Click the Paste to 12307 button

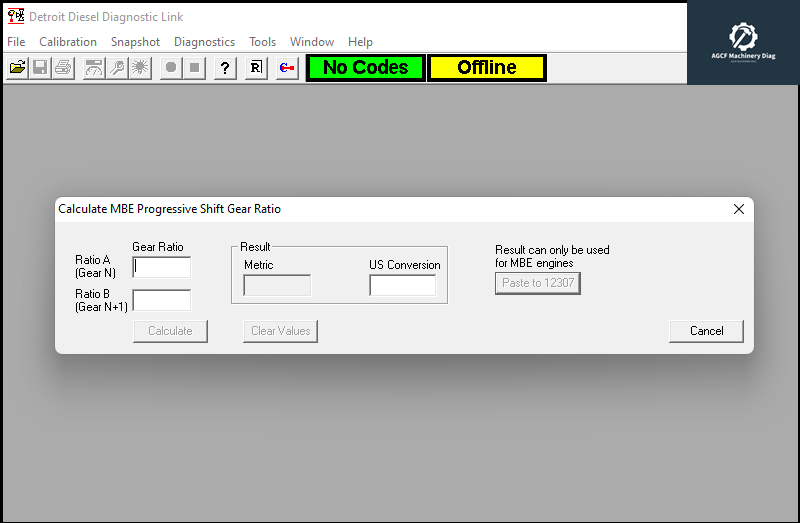[538, 283]
